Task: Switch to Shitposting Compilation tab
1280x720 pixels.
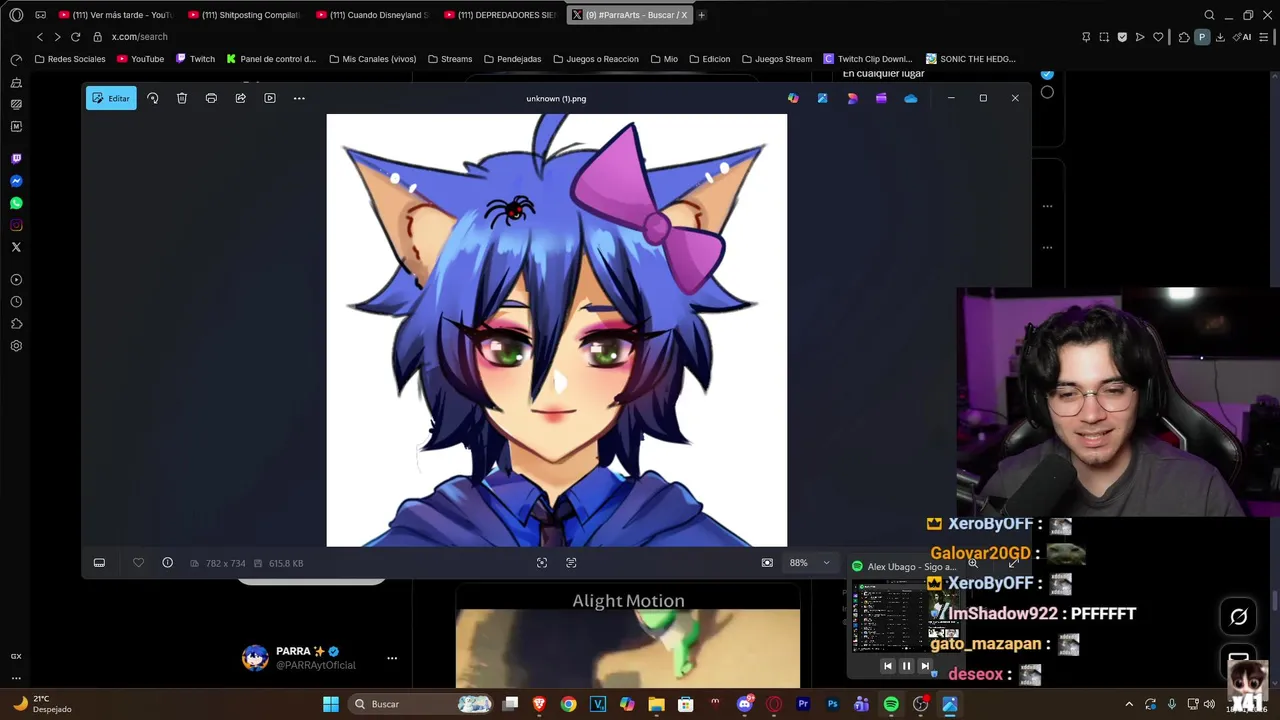Action: click(x=244, y=15)
